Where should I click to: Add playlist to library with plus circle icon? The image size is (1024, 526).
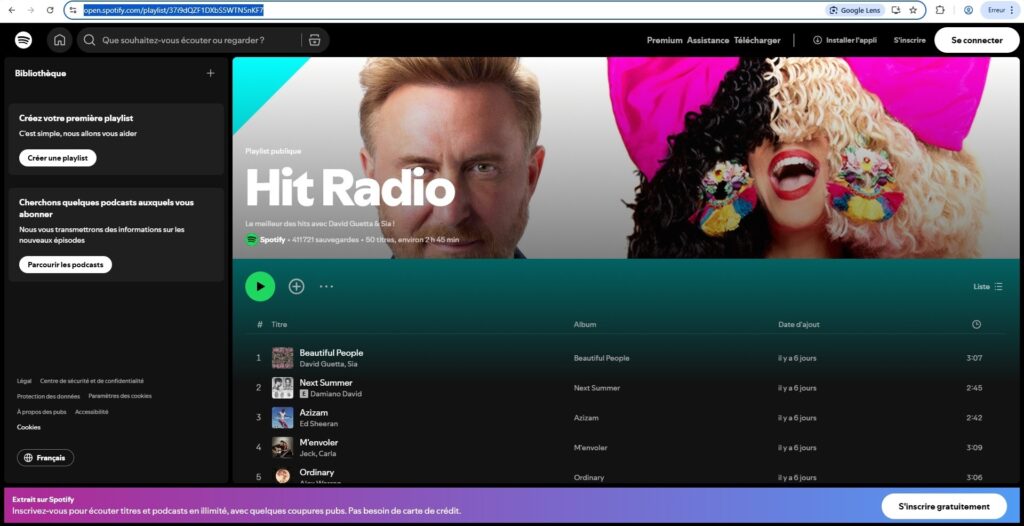(x=296, y=286)
